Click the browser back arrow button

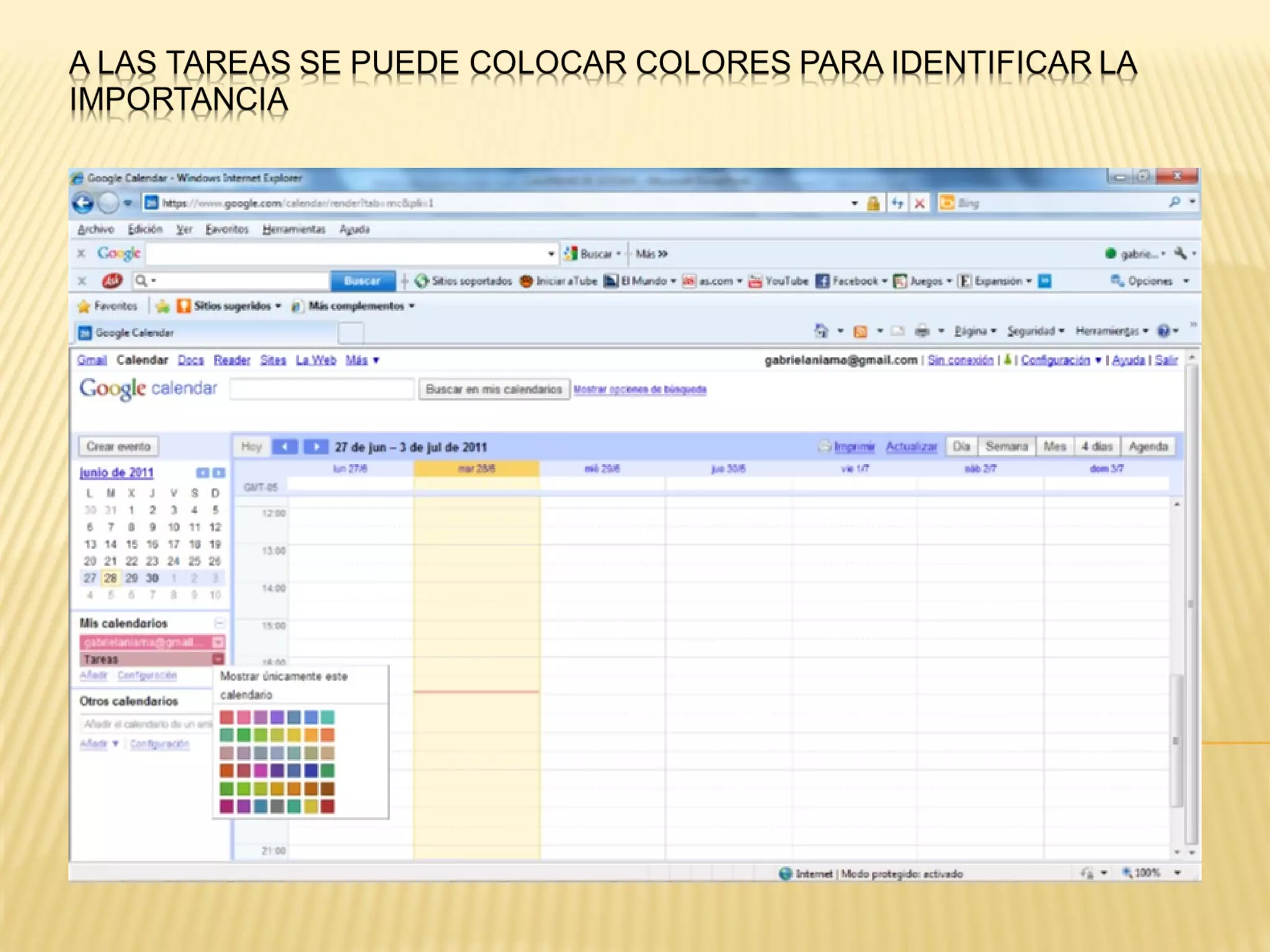pos(83,203)
